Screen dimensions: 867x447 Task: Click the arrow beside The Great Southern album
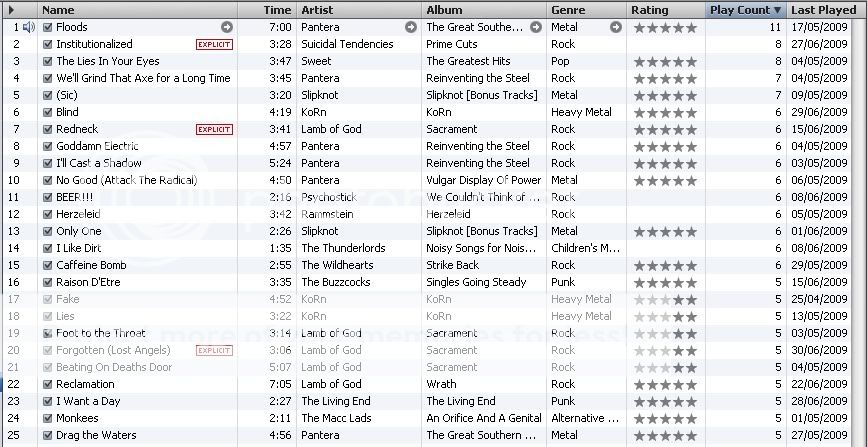536,27
